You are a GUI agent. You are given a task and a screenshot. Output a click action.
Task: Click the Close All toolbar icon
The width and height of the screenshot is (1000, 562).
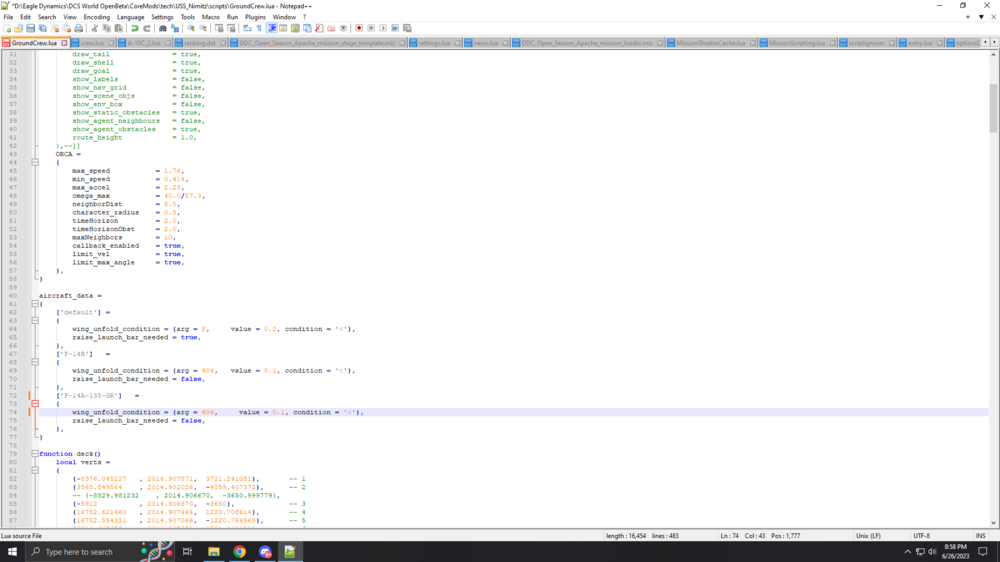[x=66, y=28]
